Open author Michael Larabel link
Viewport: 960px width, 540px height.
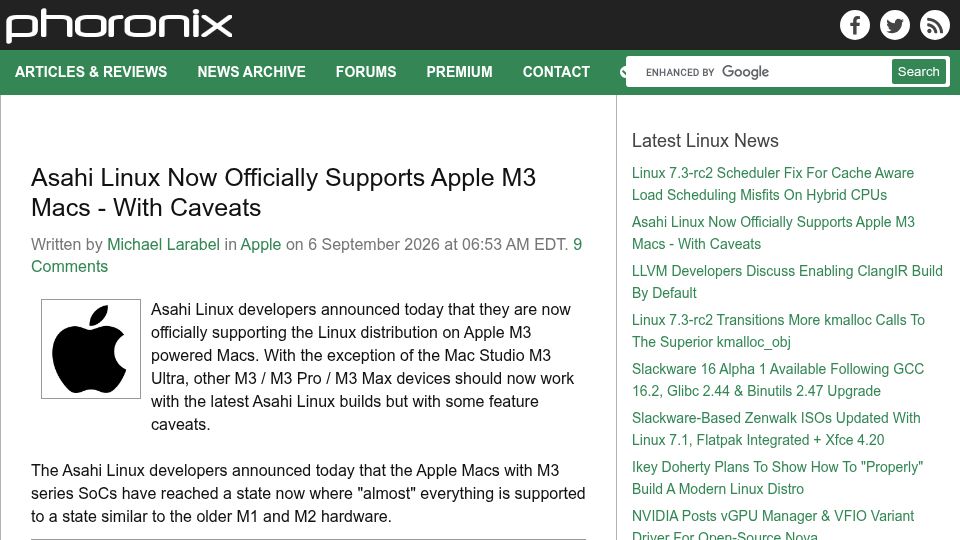tap(163, 244)
